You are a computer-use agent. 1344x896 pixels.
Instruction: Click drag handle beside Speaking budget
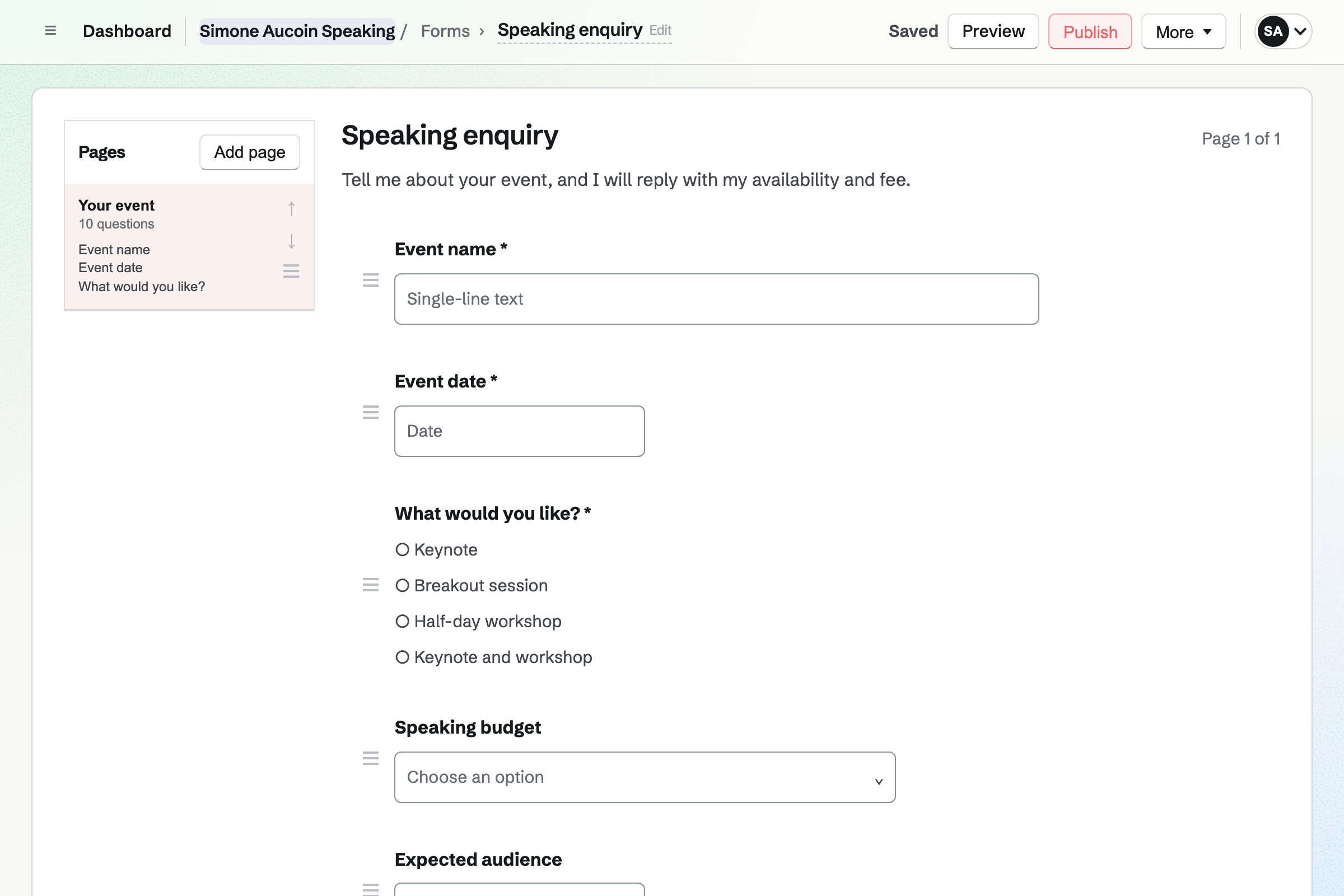point(371,758)
